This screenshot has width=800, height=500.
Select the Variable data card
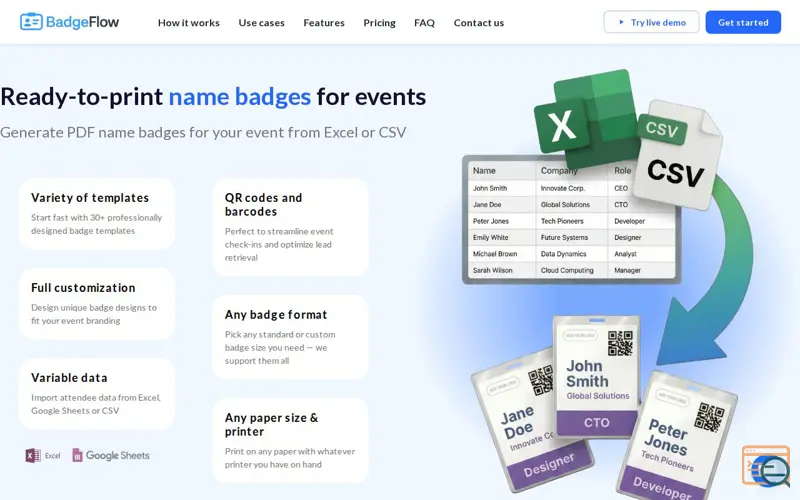[x=97, y=393]
